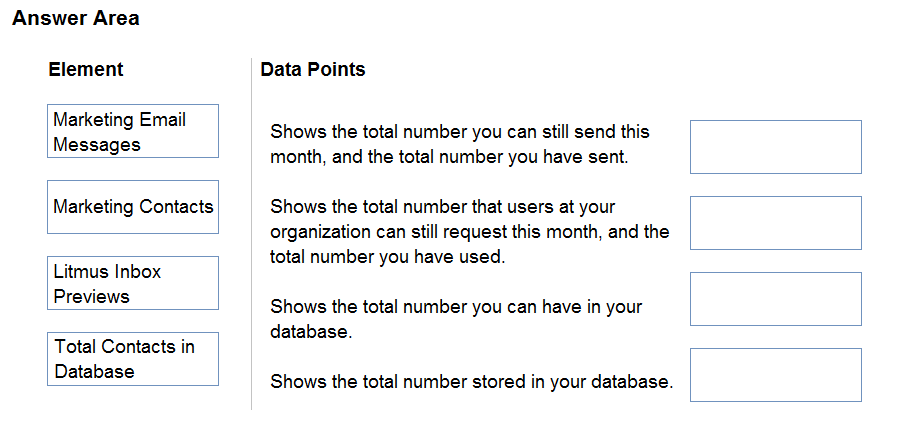Image resolution: width=911 pixels, height=447 pixels.
Task: Click the answer box beside 'stored in your database'
Action: click(776, 375)
